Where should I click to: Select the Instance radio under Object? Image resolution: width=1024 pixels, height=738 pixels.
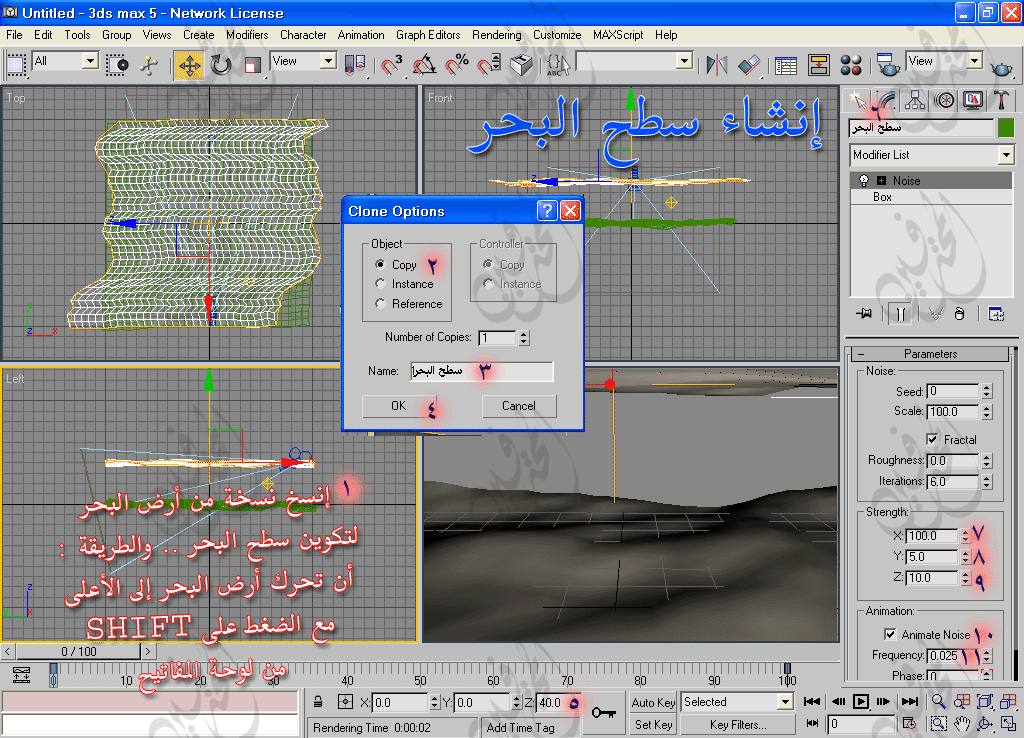coord(380,284)
